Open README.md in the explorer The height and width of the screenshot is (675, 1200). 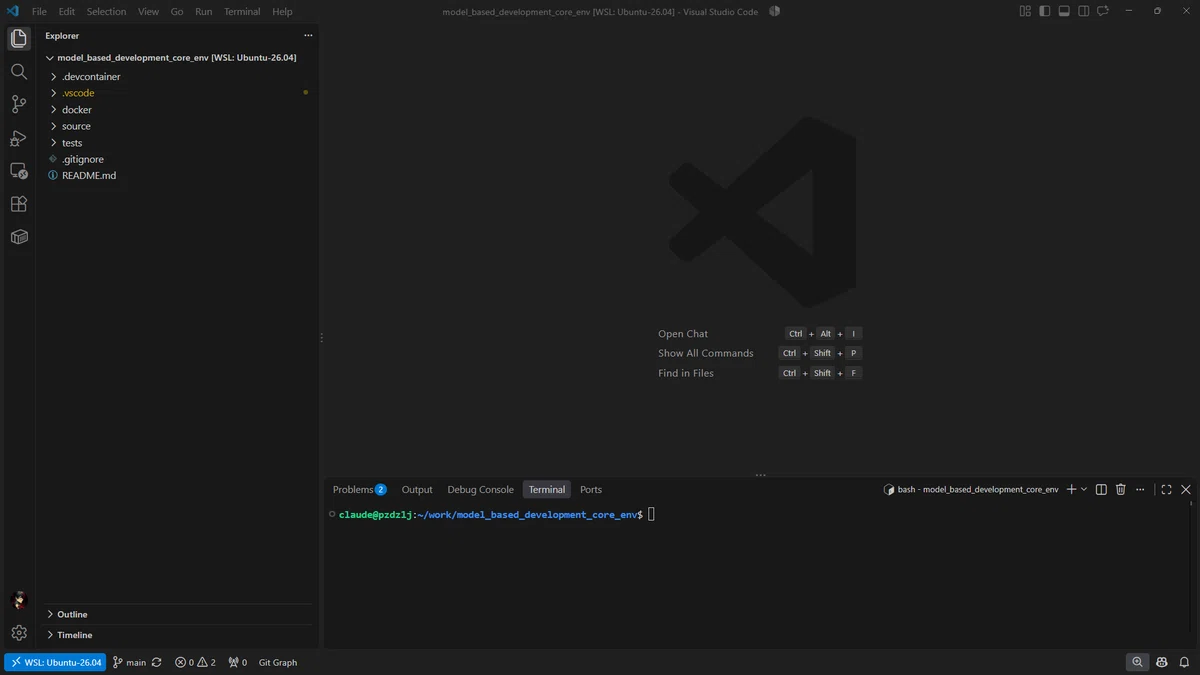point(89,176)
